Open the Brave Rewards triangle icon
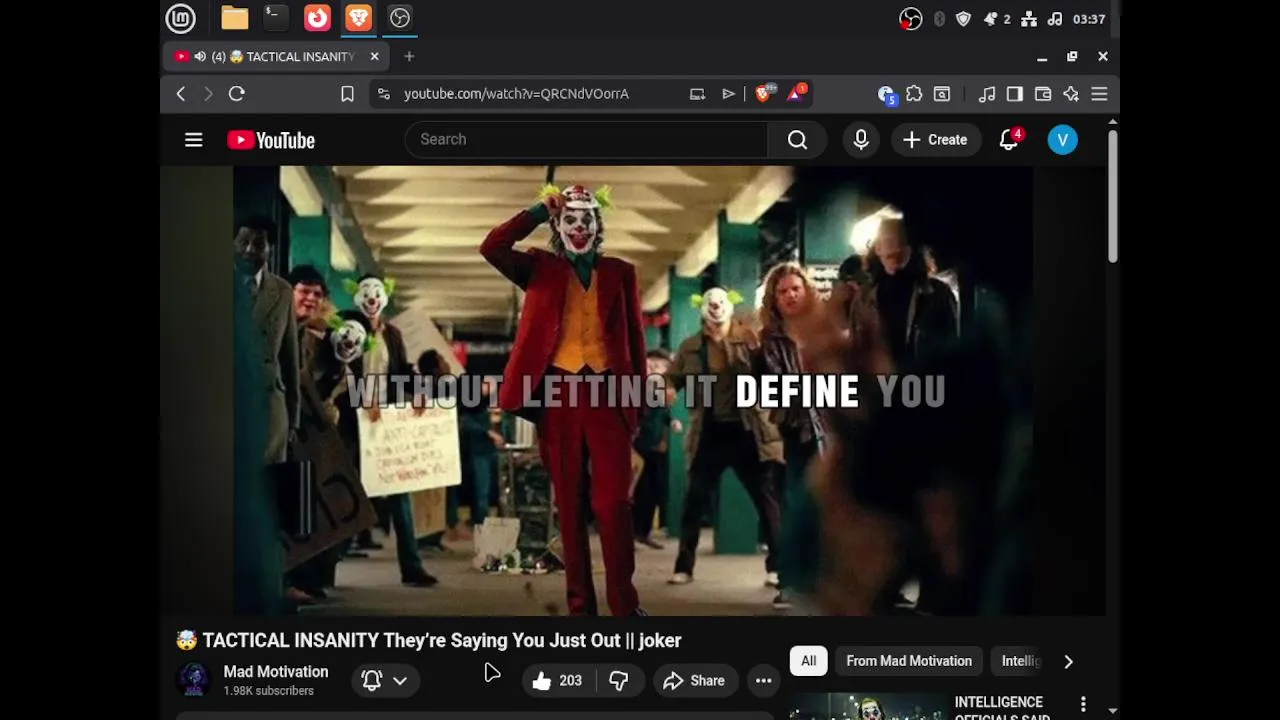The height and width of the screenshot is (720, 1280). tap(797, 93)
